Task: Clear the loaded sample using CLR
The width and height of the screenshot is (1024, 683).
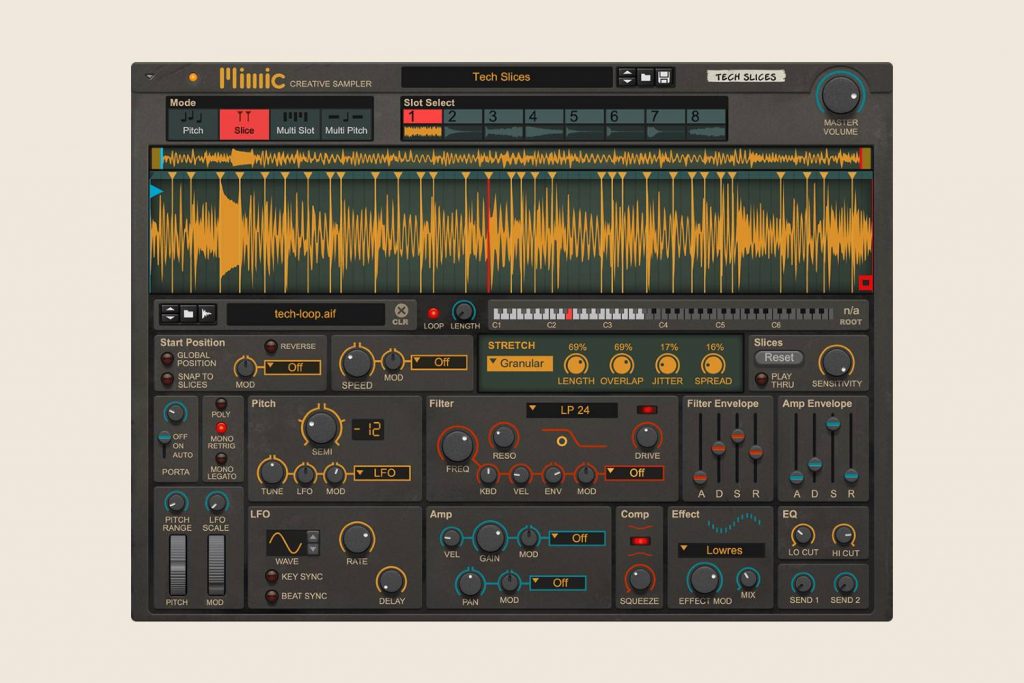Action: (402, 312)
